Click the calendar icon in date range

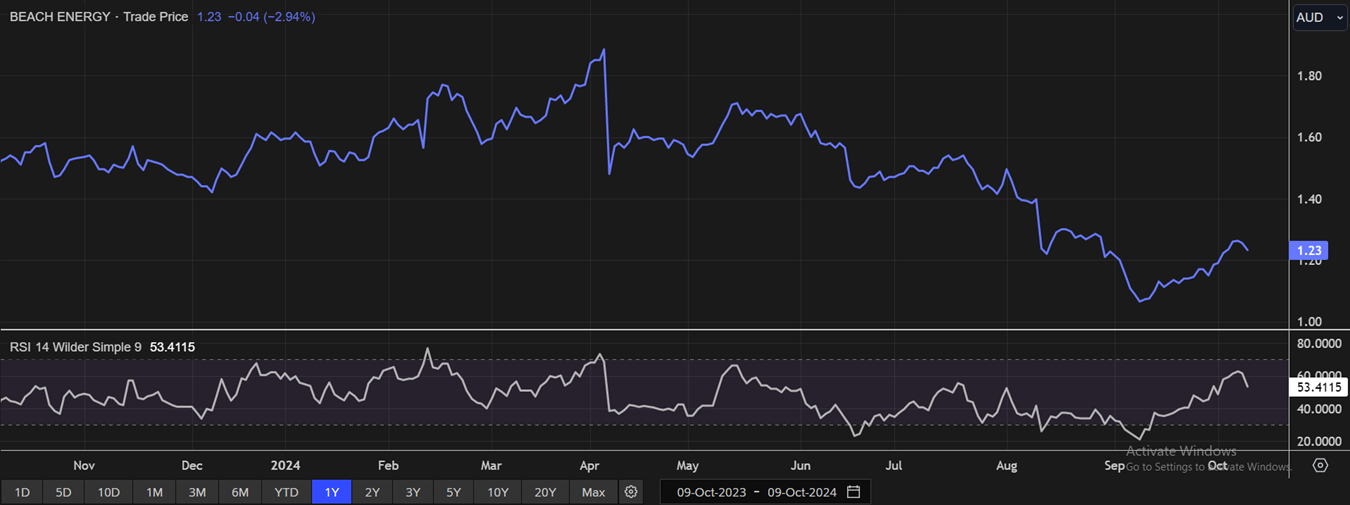click(x=853, y=492)
